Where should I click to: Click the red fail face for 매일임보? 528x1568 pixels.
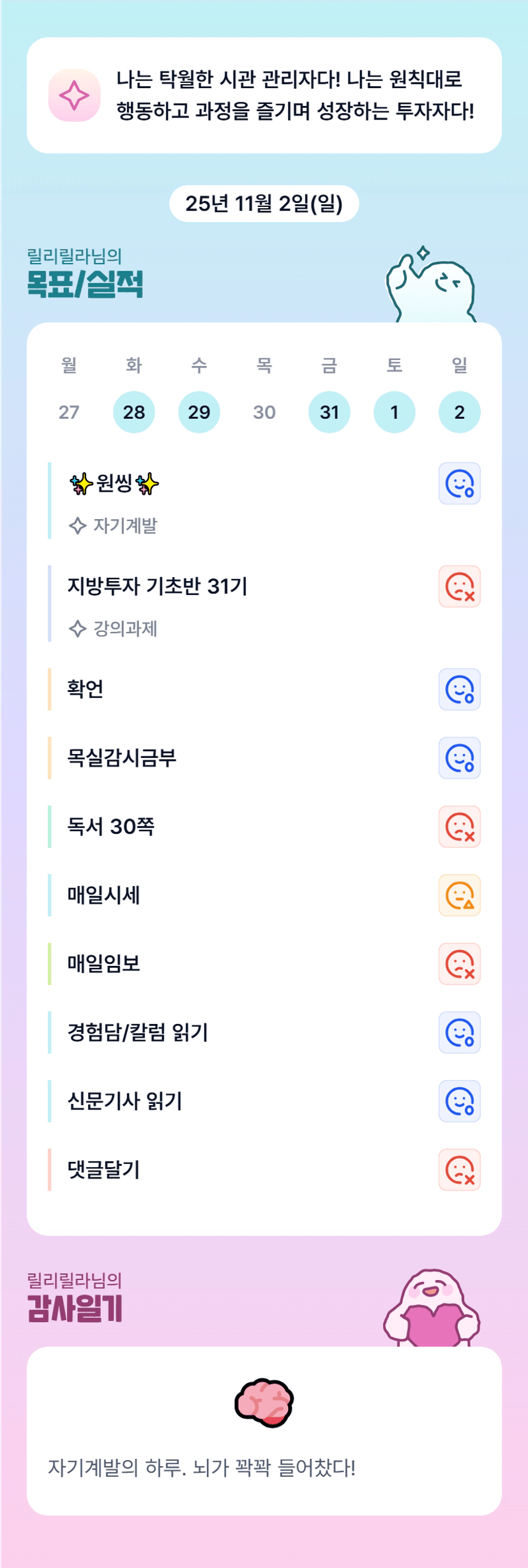[x=459, y=964]
